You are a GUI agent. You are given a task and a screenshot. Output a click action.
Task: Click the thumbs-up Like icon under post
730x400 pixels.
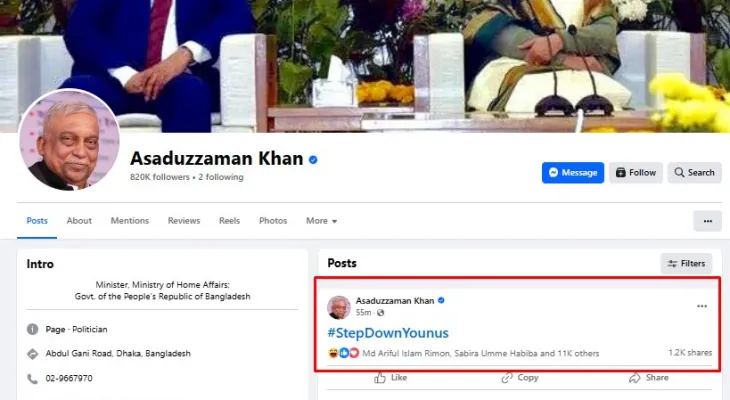[x=380, y=378]
